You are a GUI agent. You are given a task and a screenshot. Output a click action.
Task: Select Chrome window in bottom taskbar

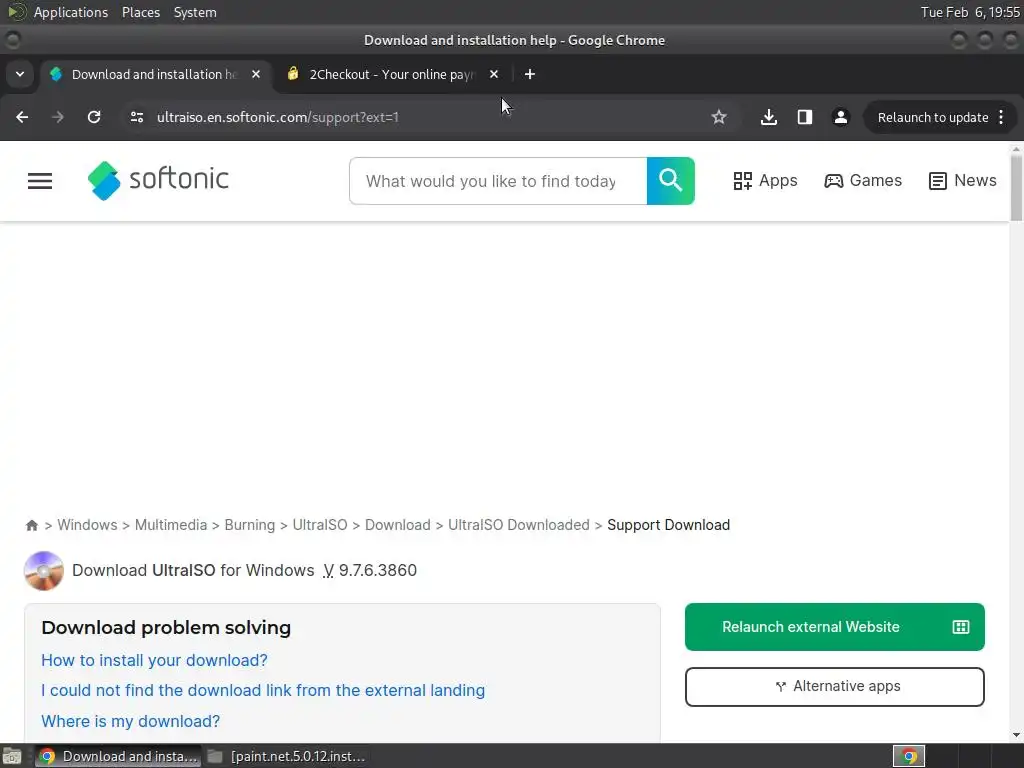pyautogui.click(x=118, y=756)
